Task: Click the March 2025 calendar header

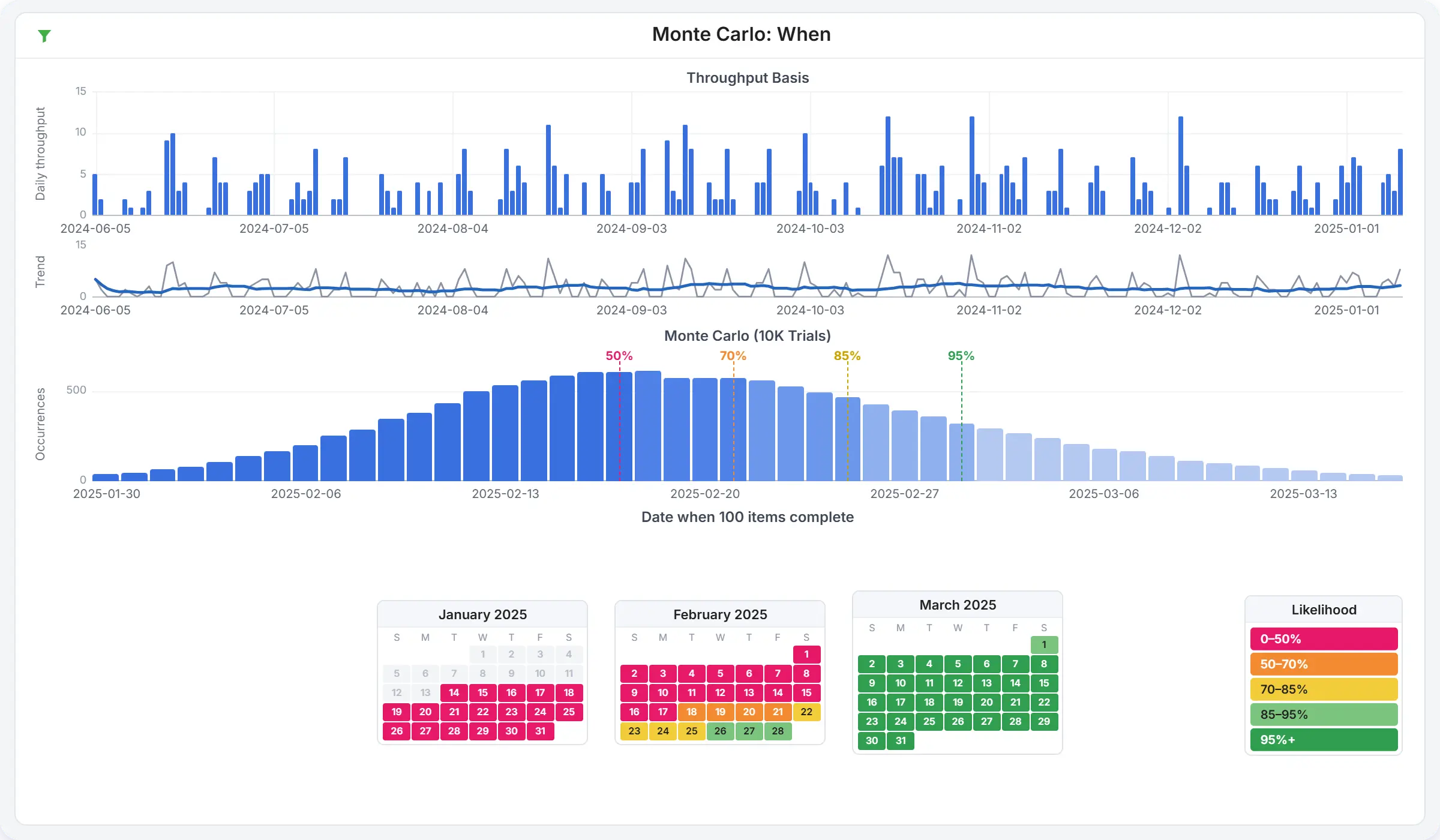Action: click(x=958, y=605)
